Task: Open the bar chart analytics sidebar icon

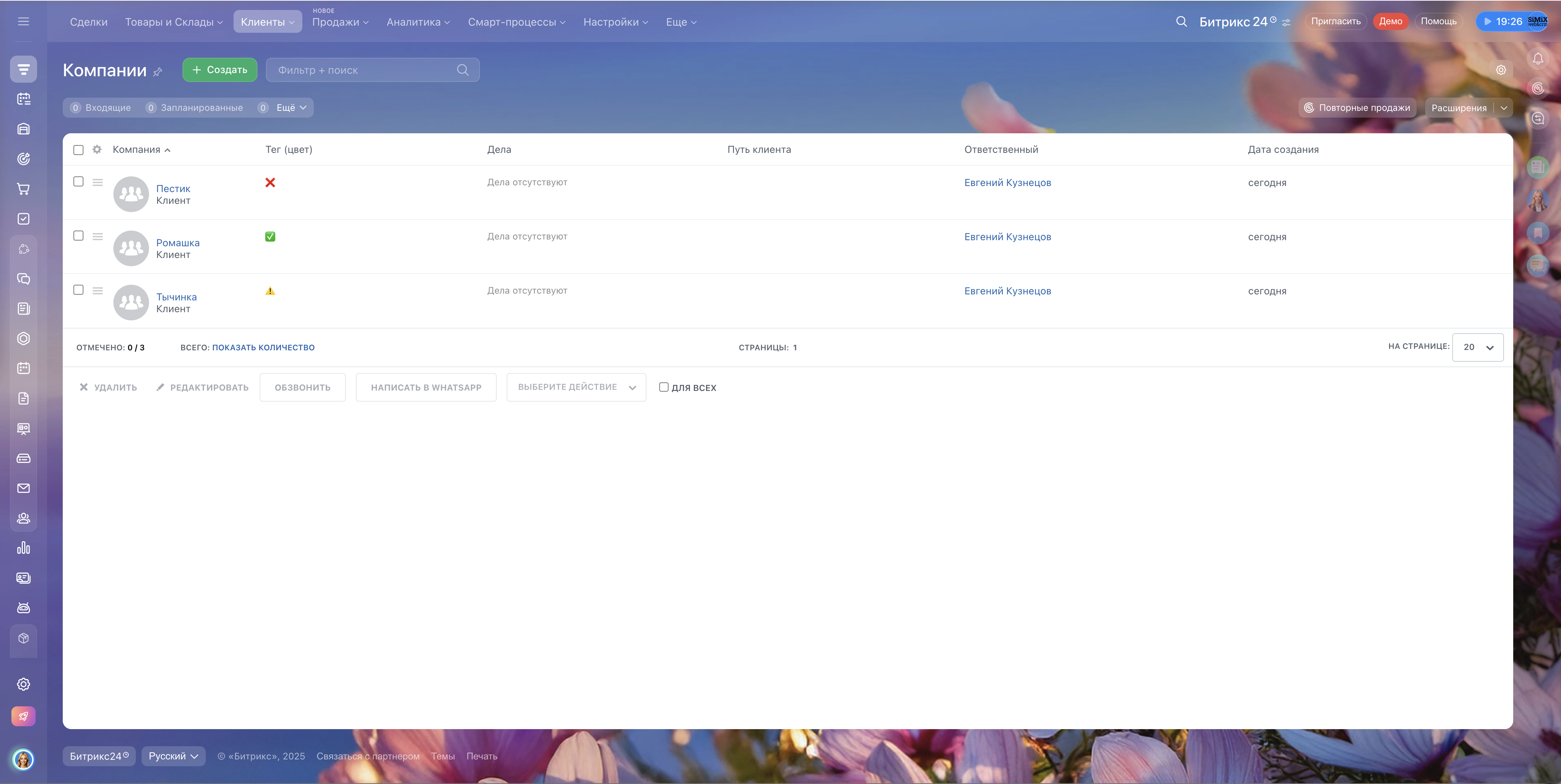Action: click(x=24, y=548)
